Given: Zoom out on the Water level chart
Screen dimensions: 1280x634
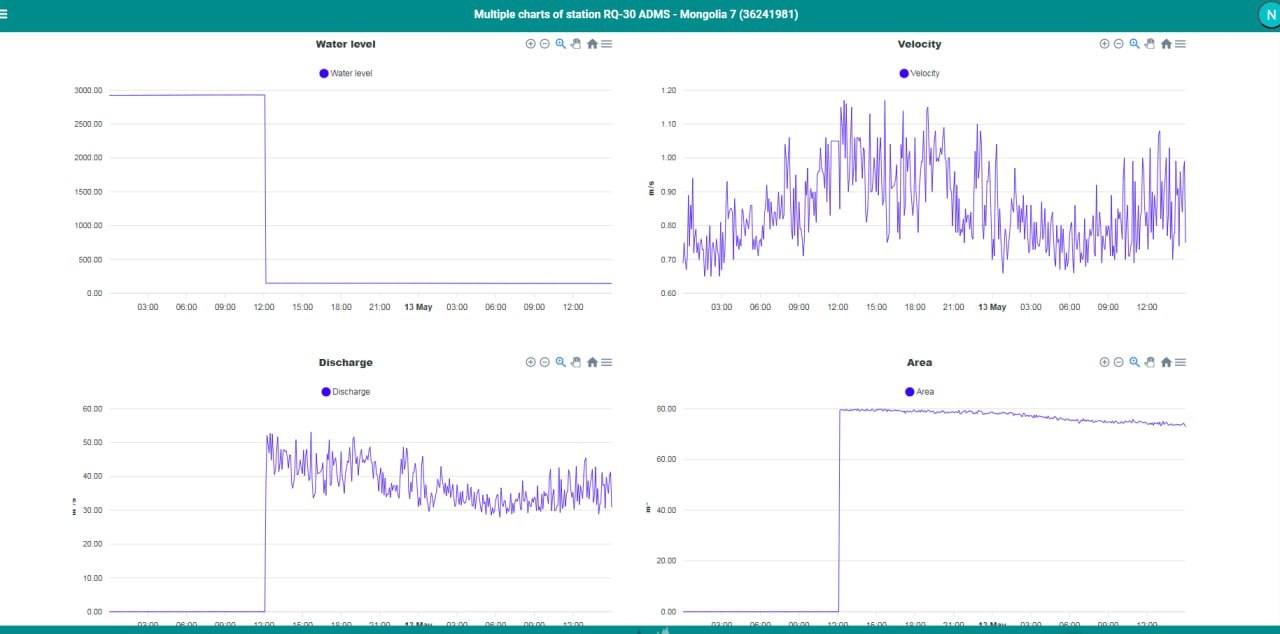Looking at the screenshot, I should click(545, 44).
